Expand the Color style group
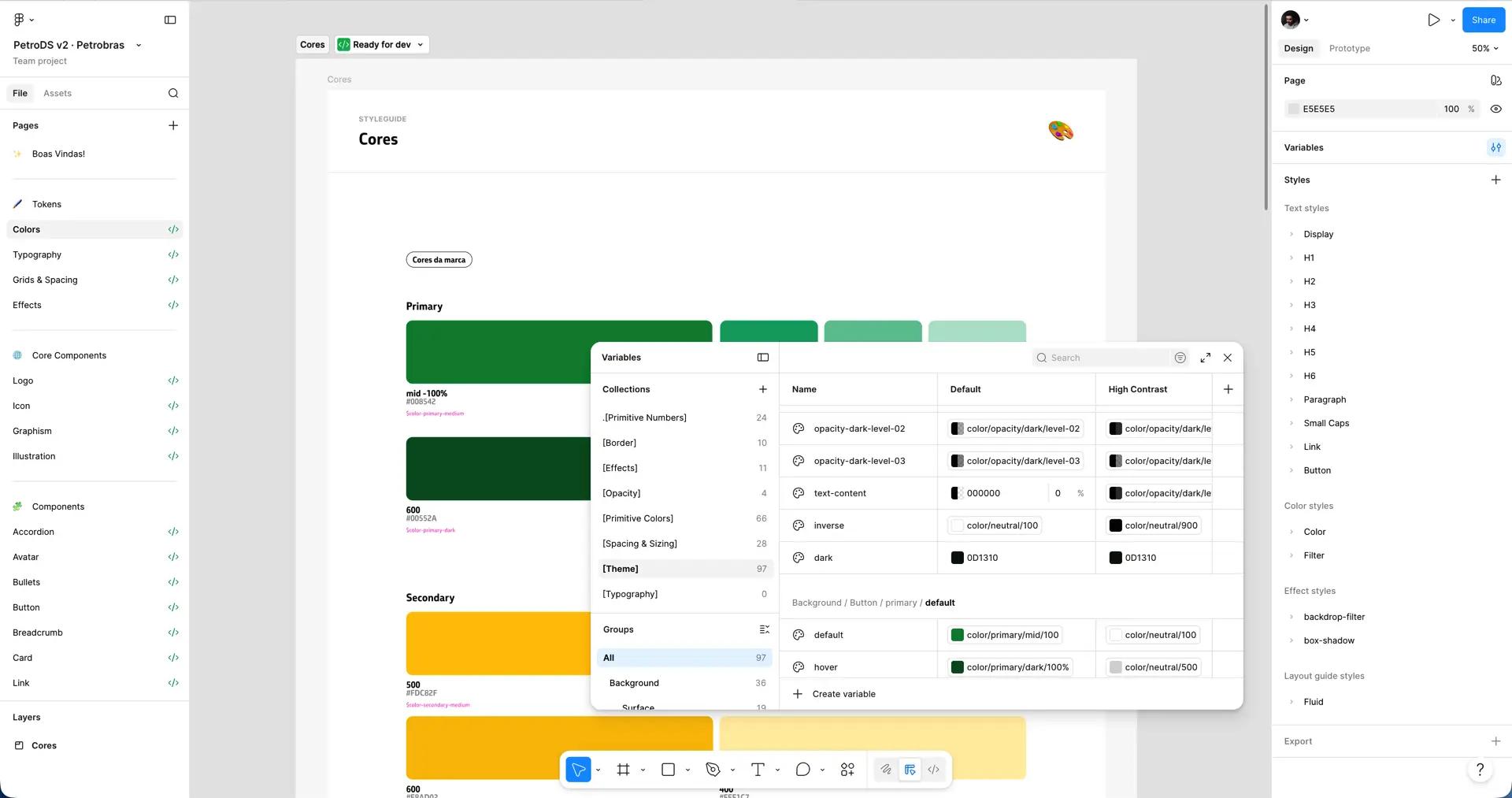The height and width of the screenshot is (798, 1512). click(x=1291, y=532)
